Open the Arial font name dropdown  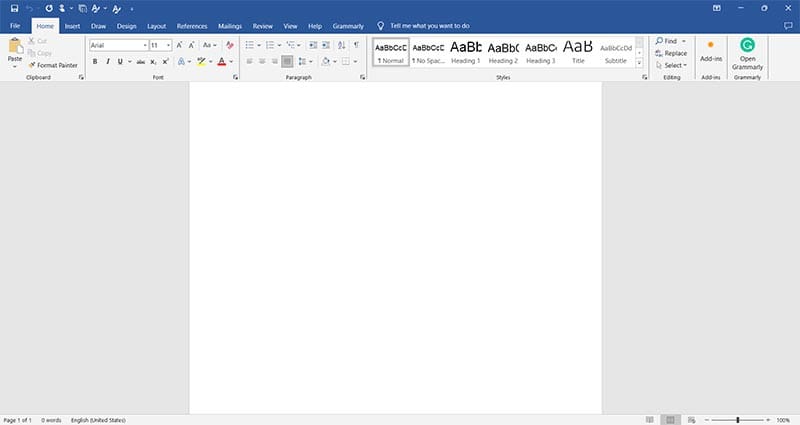145,45
